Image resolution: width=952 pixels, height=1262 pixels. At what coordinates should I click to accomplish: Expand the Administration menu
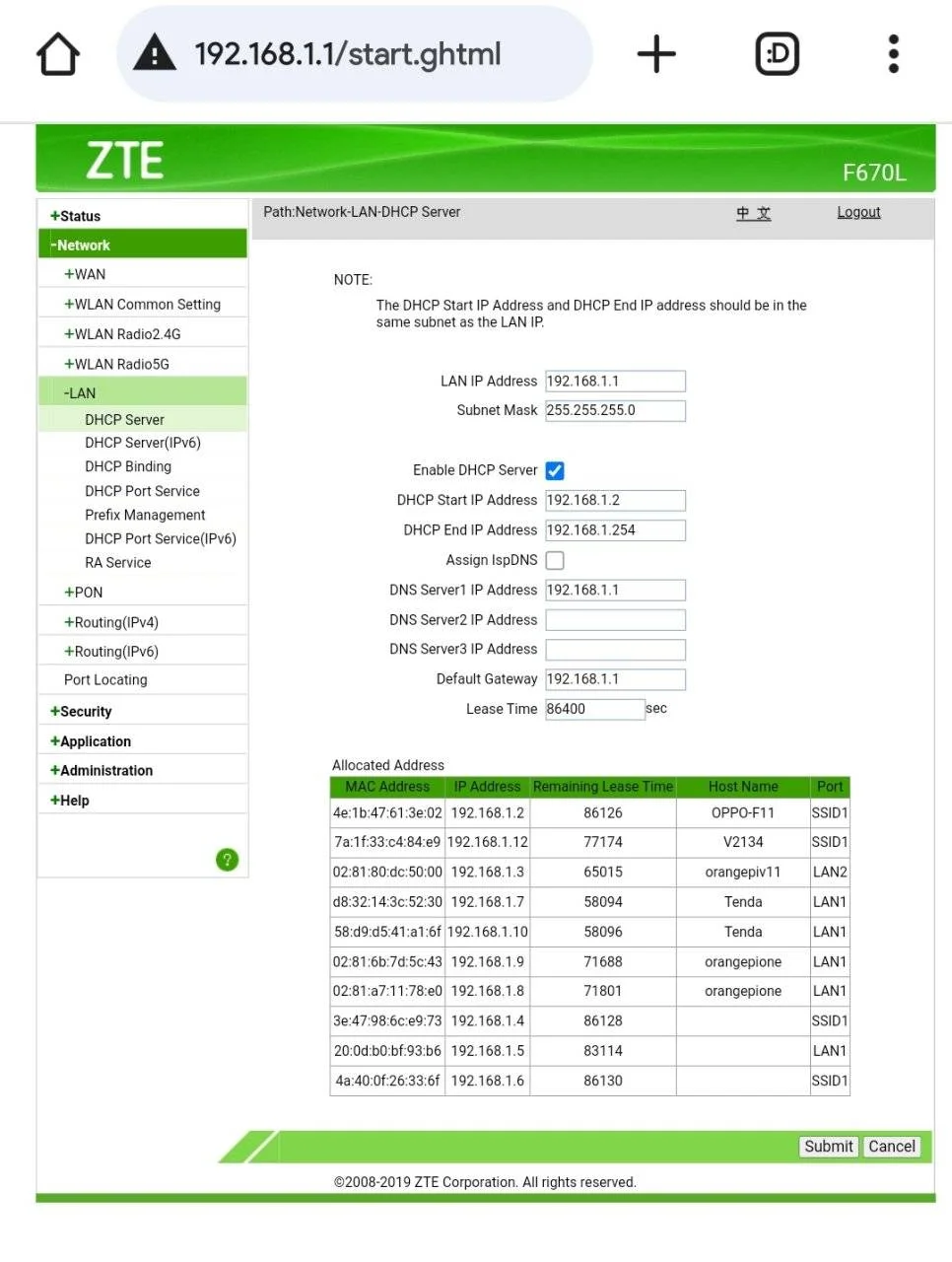[x=102, y=771]
